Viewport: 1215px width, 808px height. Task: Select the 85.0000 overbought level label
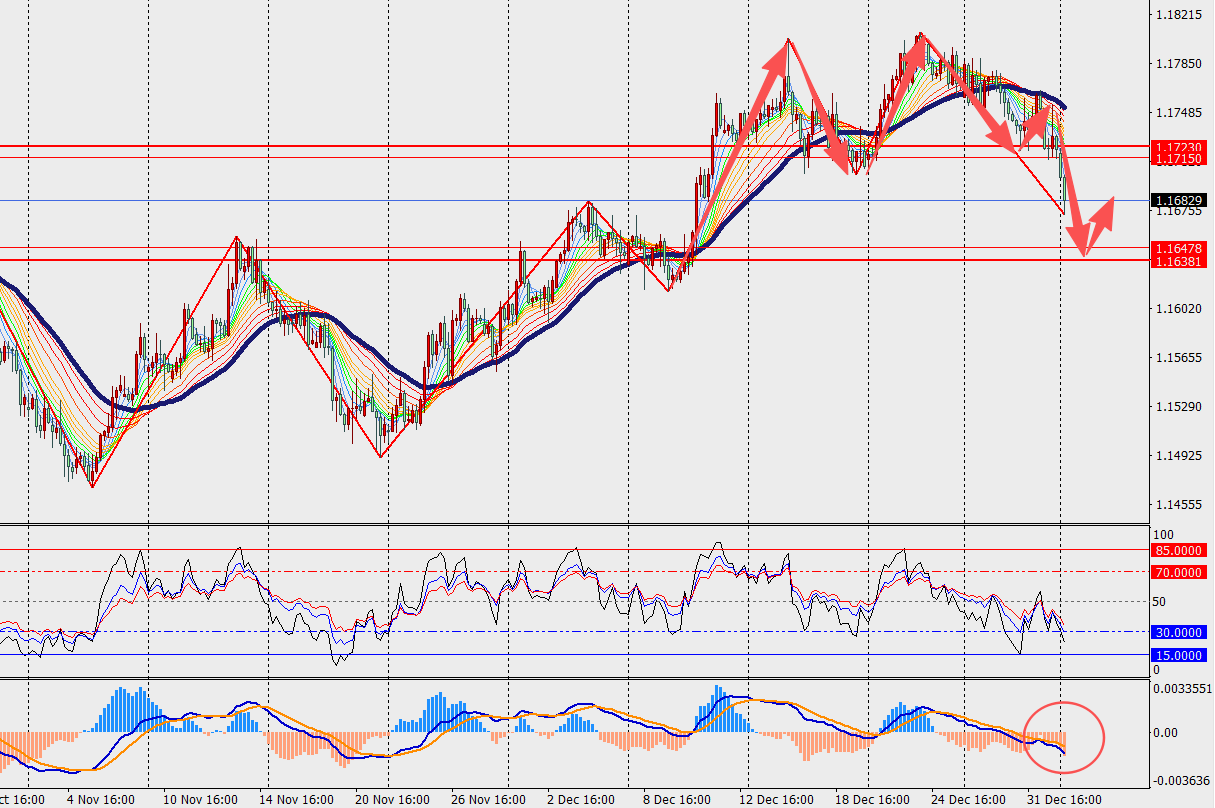(1179, 550)
